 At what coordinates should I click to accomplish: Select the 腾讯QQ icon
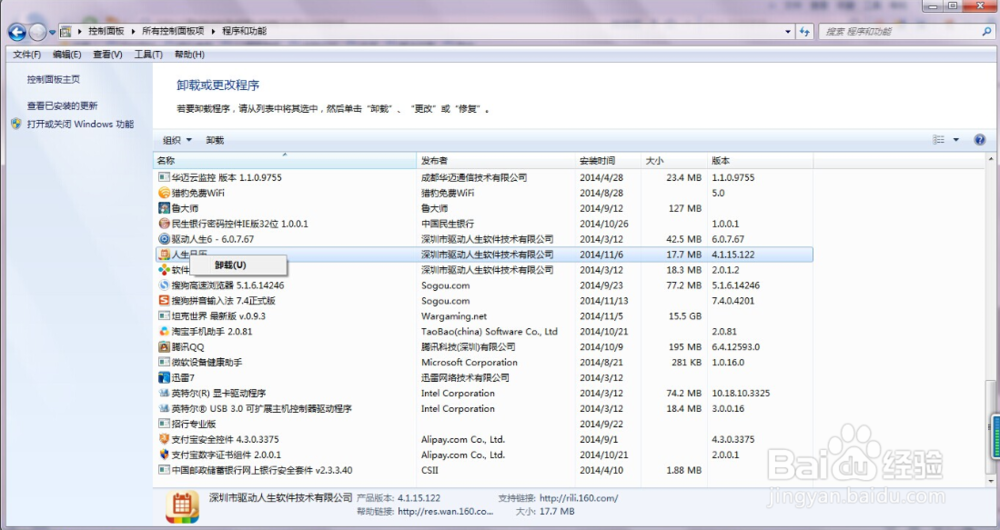tap(164, 347)
